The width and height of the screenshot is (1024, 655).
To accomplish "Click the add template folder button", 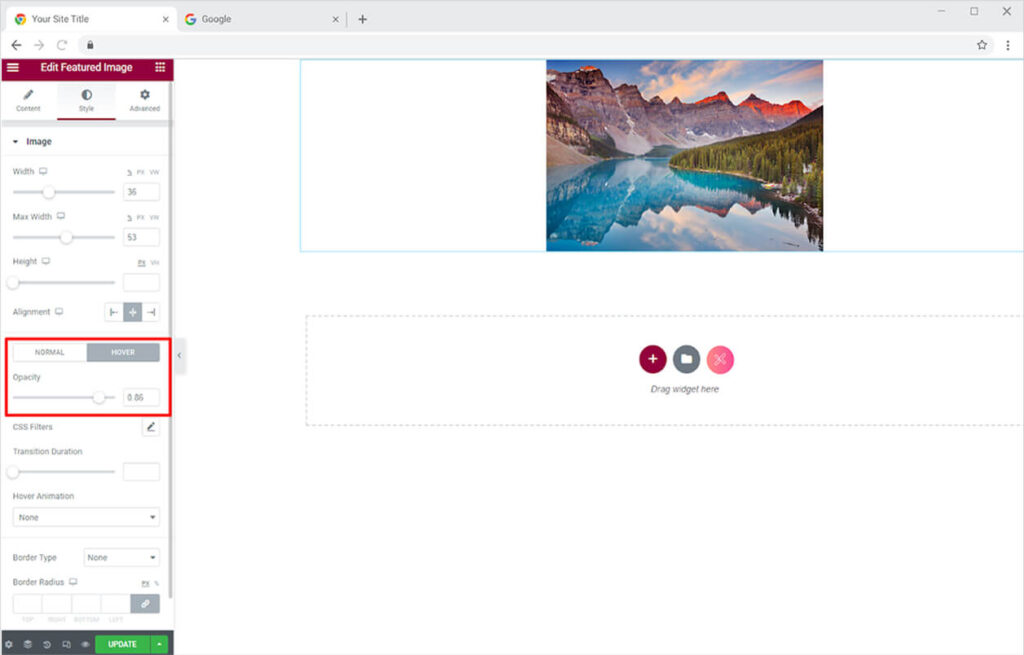I will 686,359.
